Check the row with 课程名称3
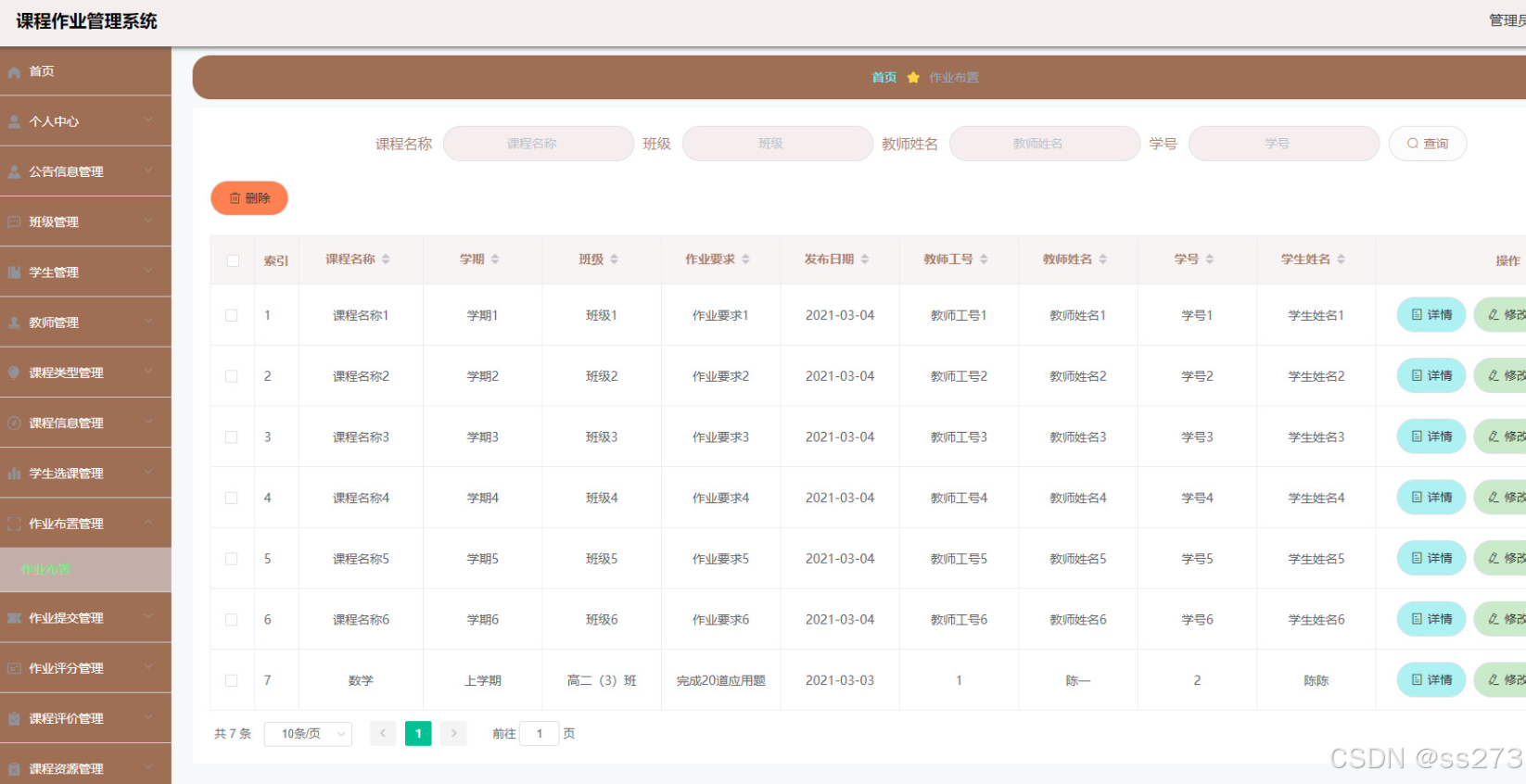1526x784 pixels. pos(232,437)
